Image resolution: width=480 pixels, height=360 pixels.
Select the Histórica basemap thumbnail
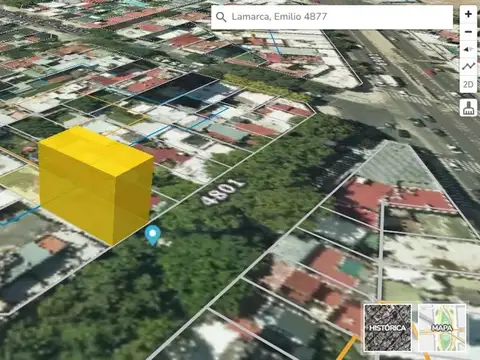click(x=388, y=328)
